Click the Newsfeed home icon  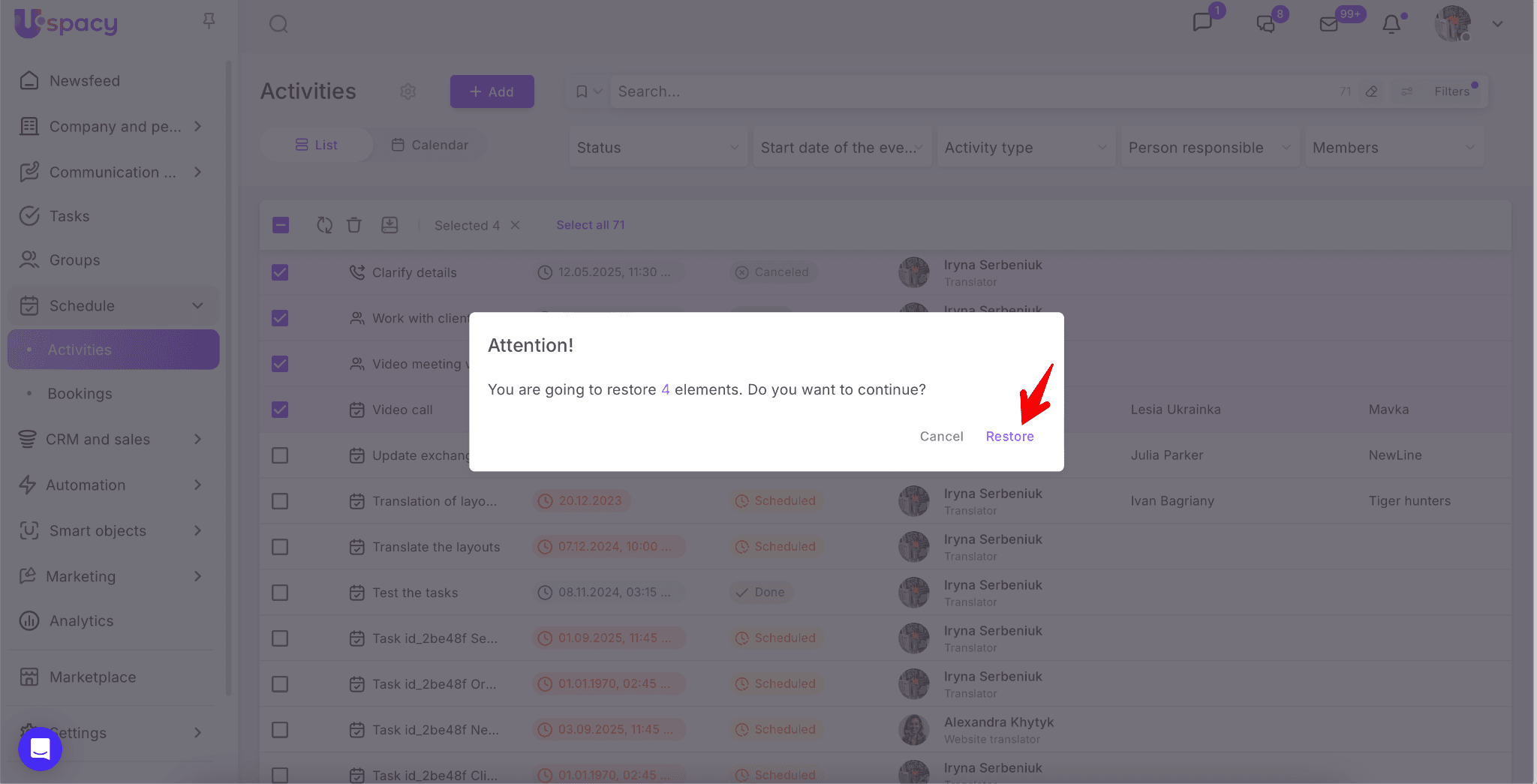(x=29, y=80)
